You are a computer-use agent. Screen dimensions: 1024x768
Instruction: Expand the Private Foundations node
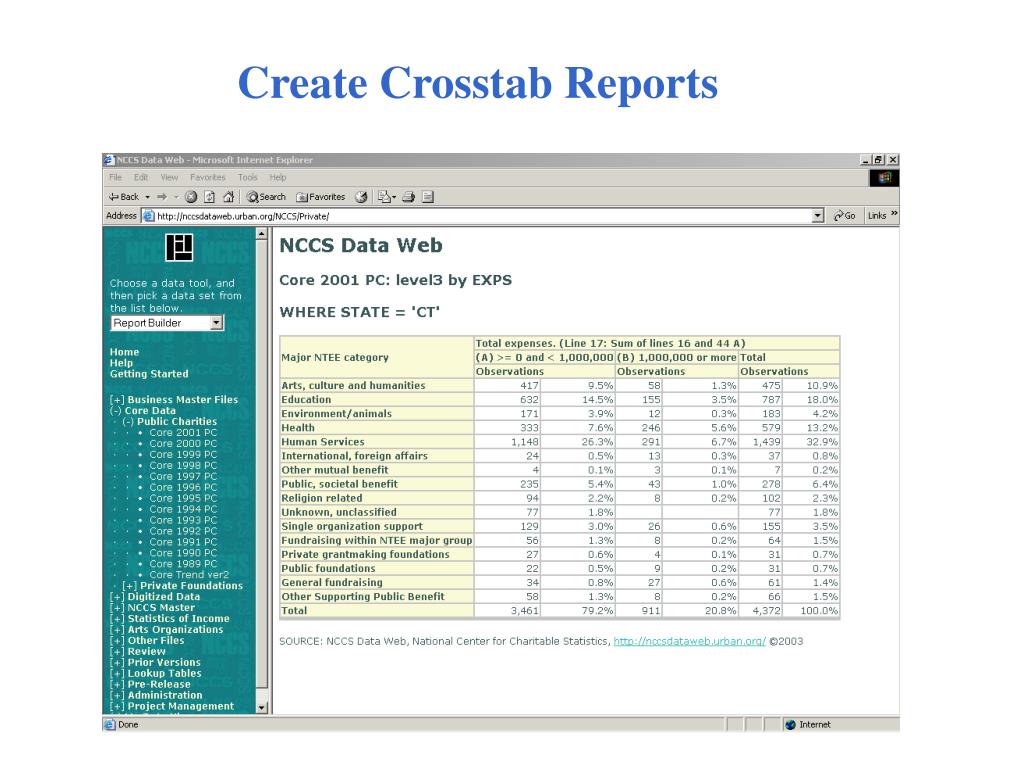[129, 586]
